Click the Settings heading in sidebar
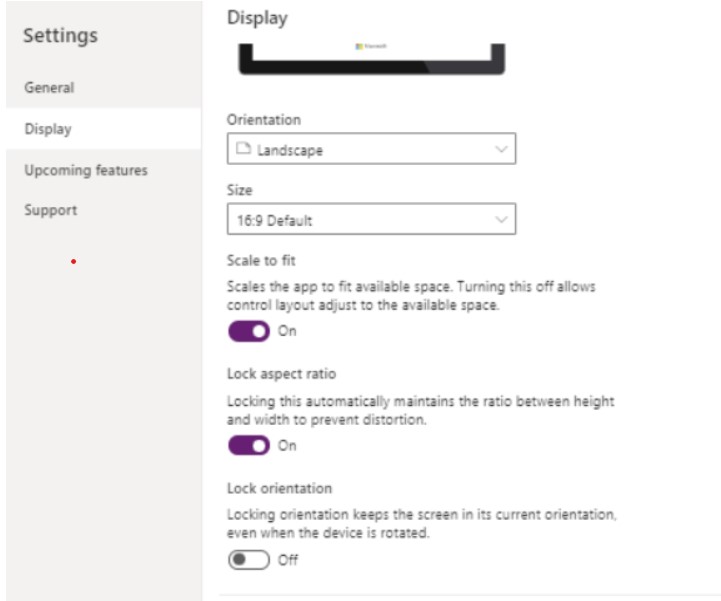 [61, 35]
